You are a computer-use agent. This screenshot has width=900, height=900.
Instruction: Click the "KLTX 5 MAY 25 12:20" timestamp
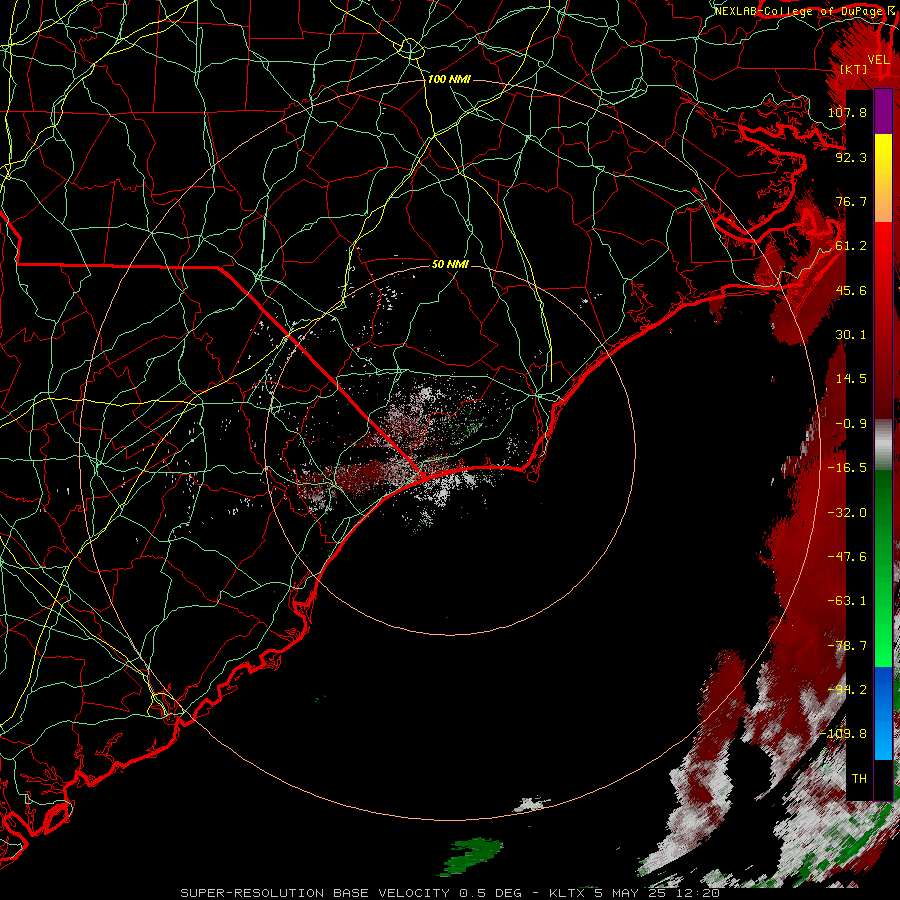(x=634, y=893)
